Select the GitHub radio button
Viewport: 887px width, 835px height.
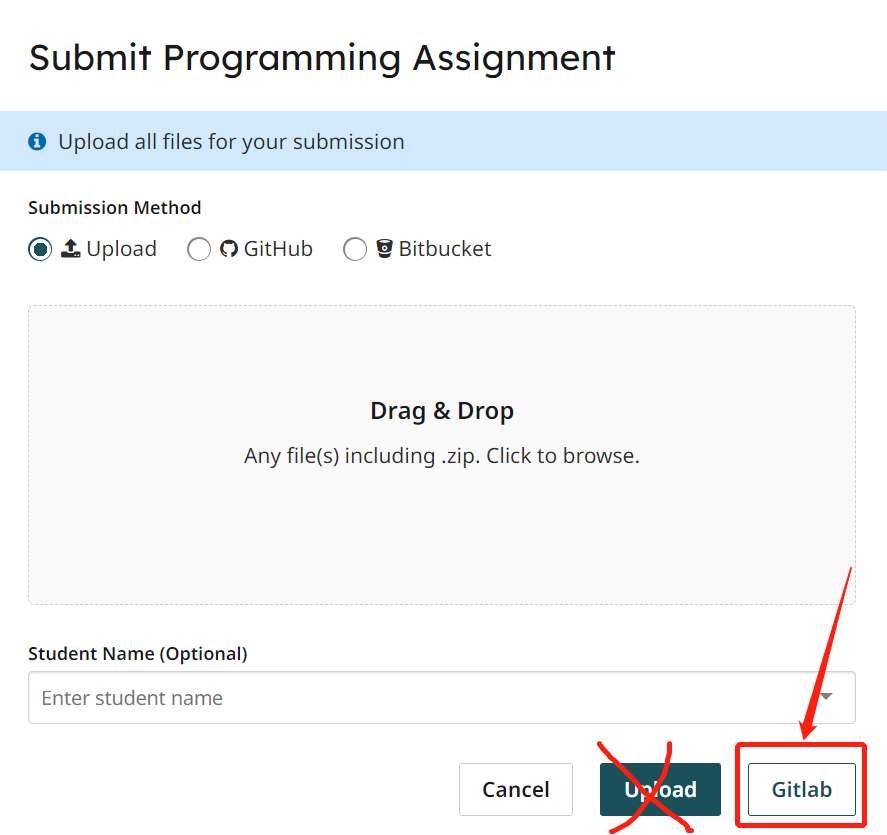pyautogui.click(x=199, y=248)
